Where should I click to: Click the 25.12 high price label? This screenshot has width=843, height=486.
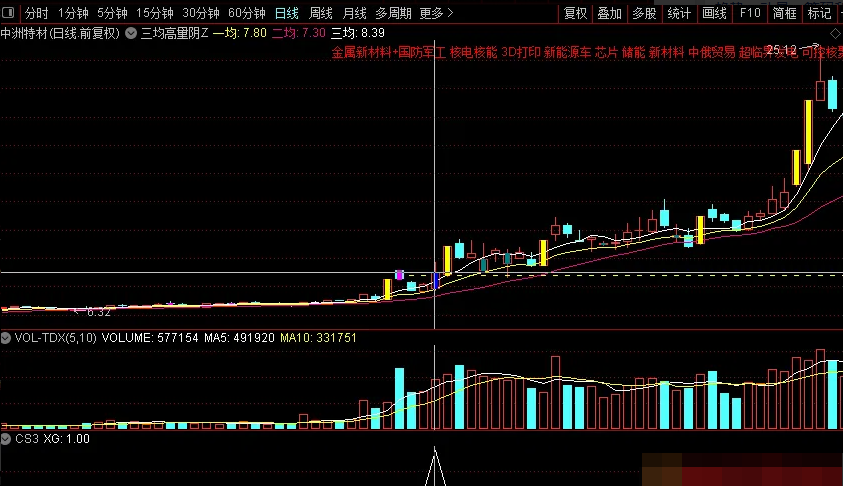tap(781, 51)
